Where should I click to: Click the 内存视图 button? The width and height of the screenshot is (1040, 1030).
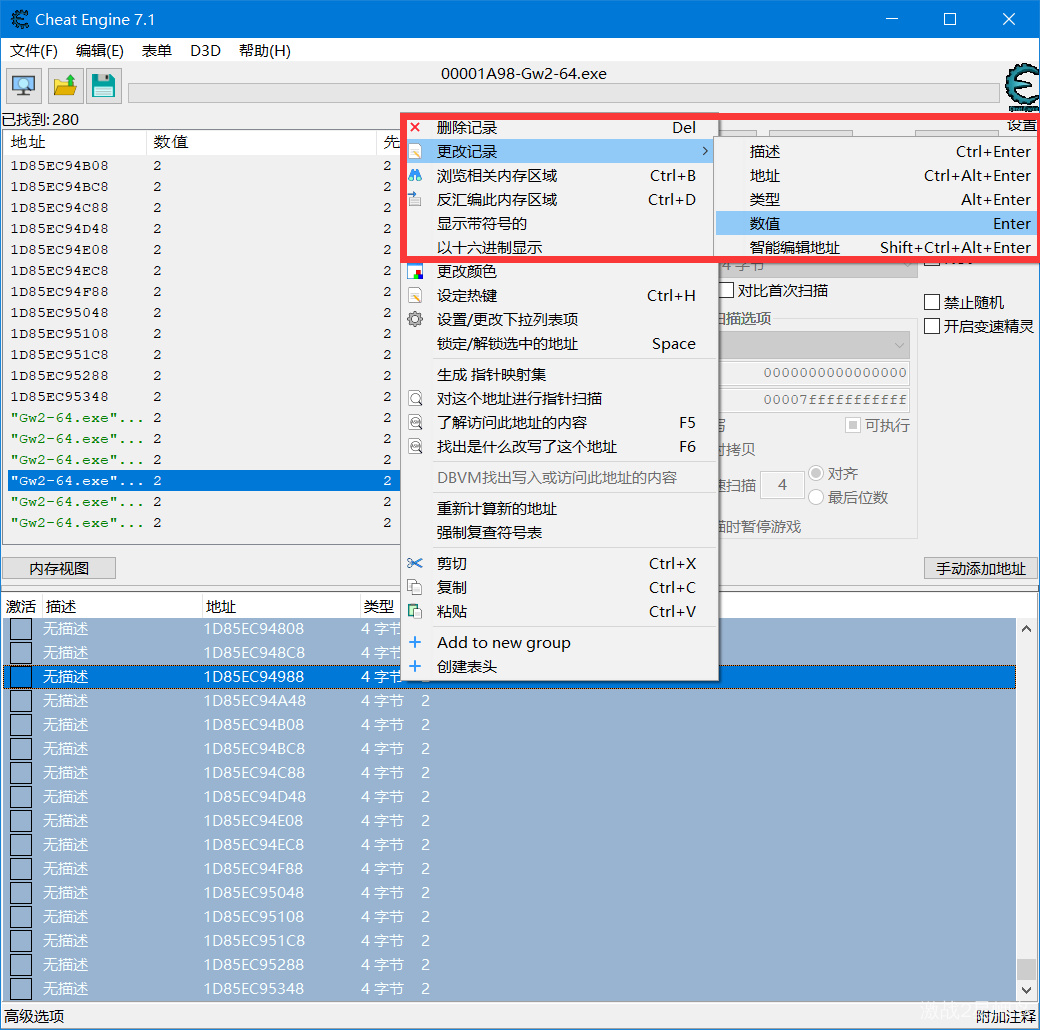[x=59, y=568]
